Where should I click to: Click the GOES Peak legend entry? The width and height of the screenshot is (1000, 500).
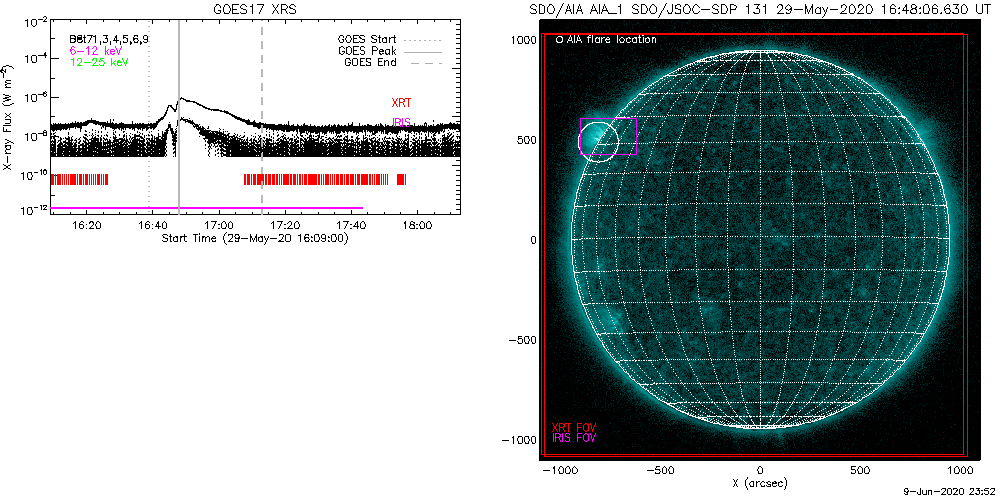[x=390, y=51]
